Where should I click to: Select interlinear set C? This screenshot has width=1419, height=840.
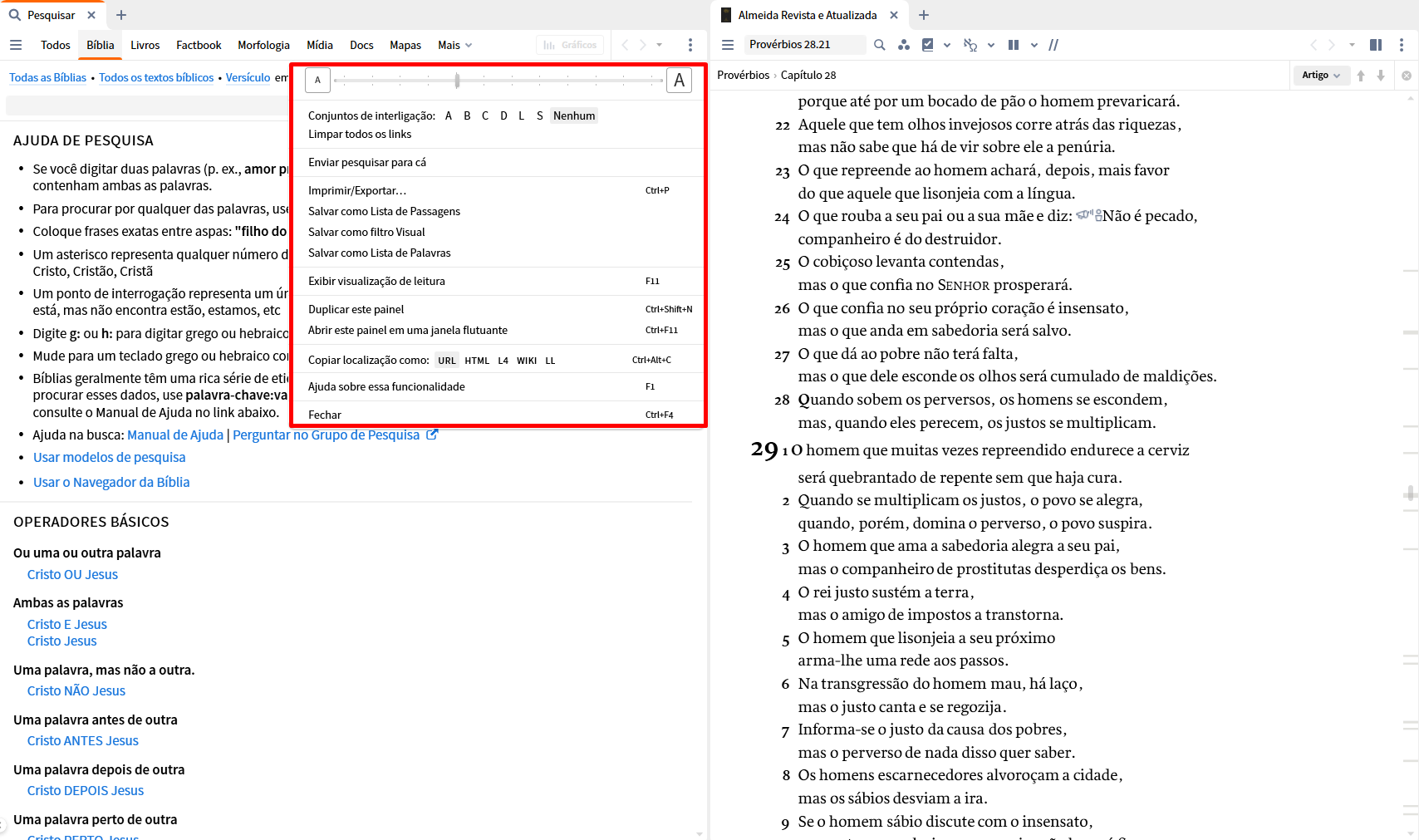485,115
